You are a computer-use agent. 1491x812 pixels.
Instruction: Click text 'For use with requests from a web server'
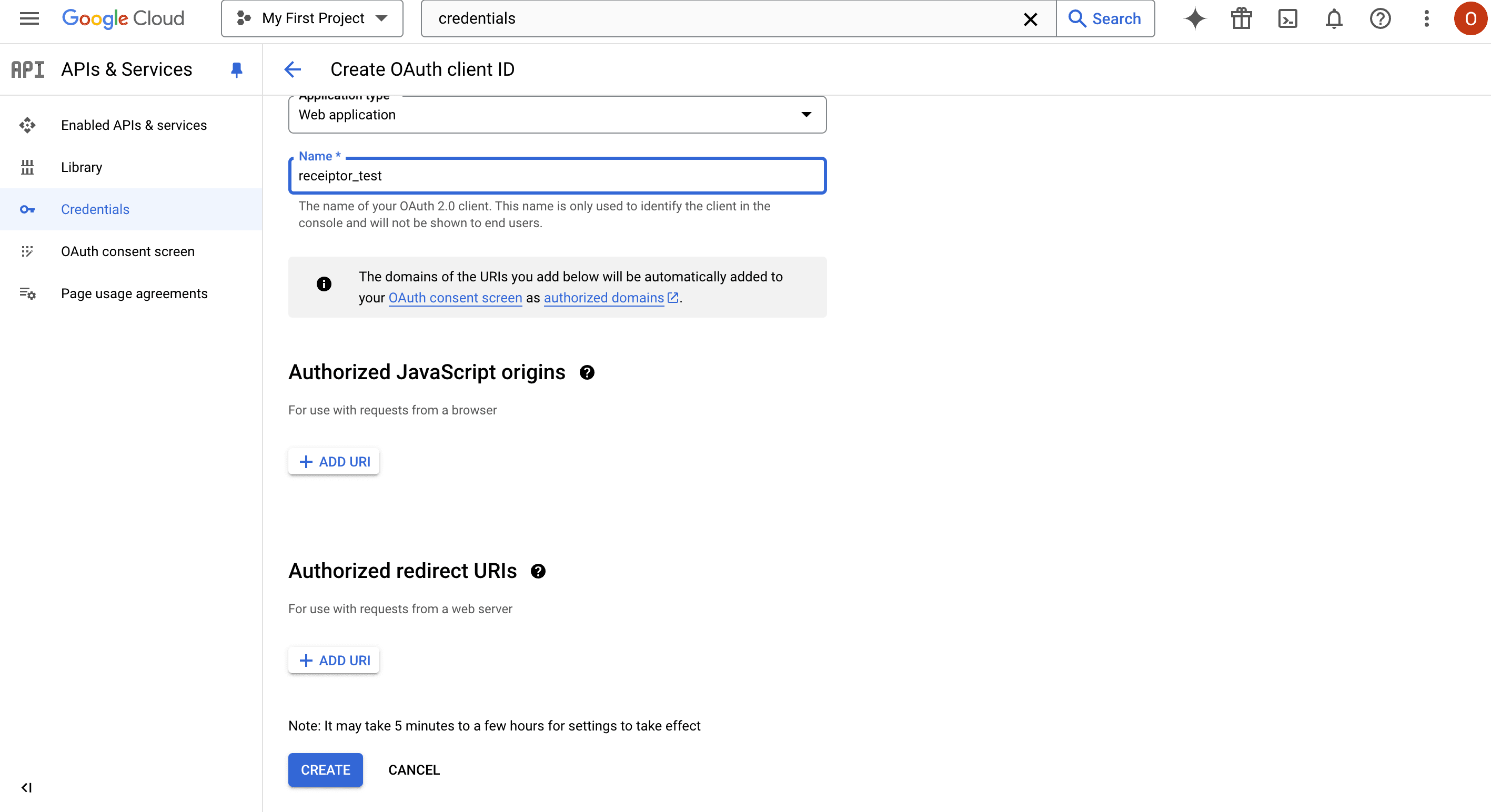coord(400,609)
